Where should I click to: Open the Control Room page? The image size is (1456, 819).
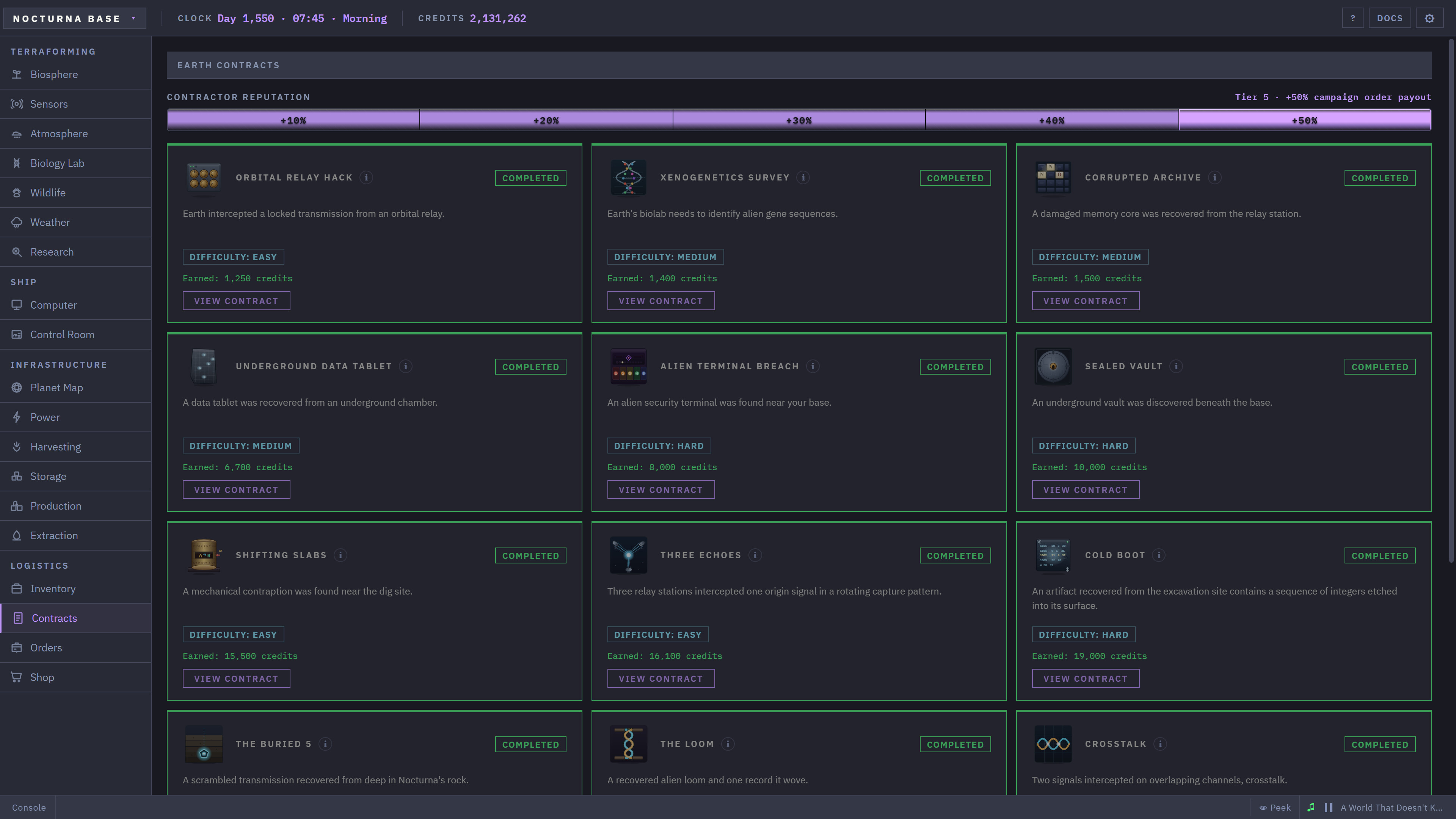tap(76, 334)
